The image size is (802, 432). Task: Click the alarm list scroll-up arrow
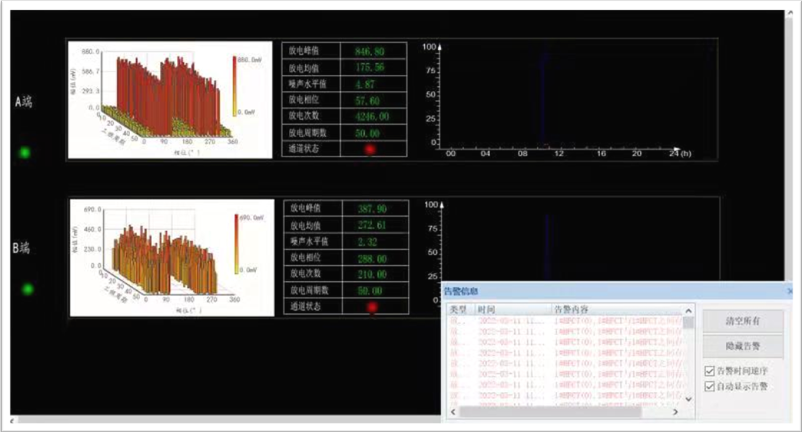[689, 310]
